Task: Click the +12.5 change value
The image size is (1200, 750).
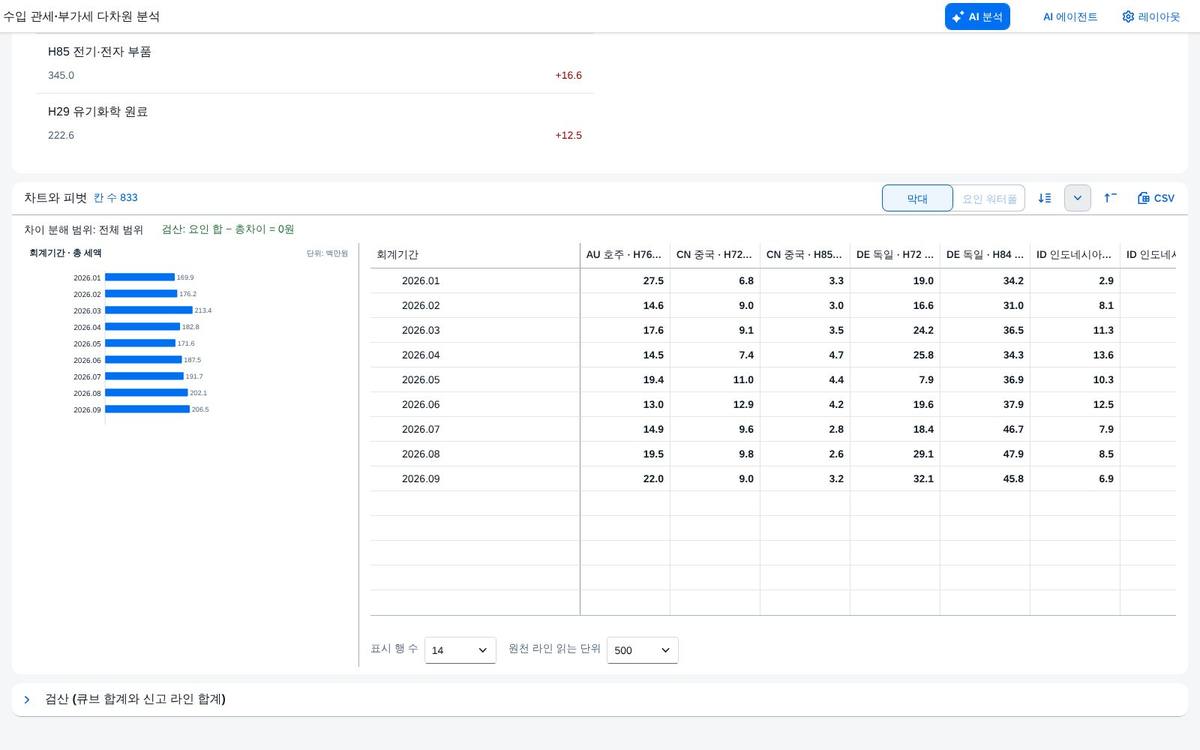Action: point(568,135)
